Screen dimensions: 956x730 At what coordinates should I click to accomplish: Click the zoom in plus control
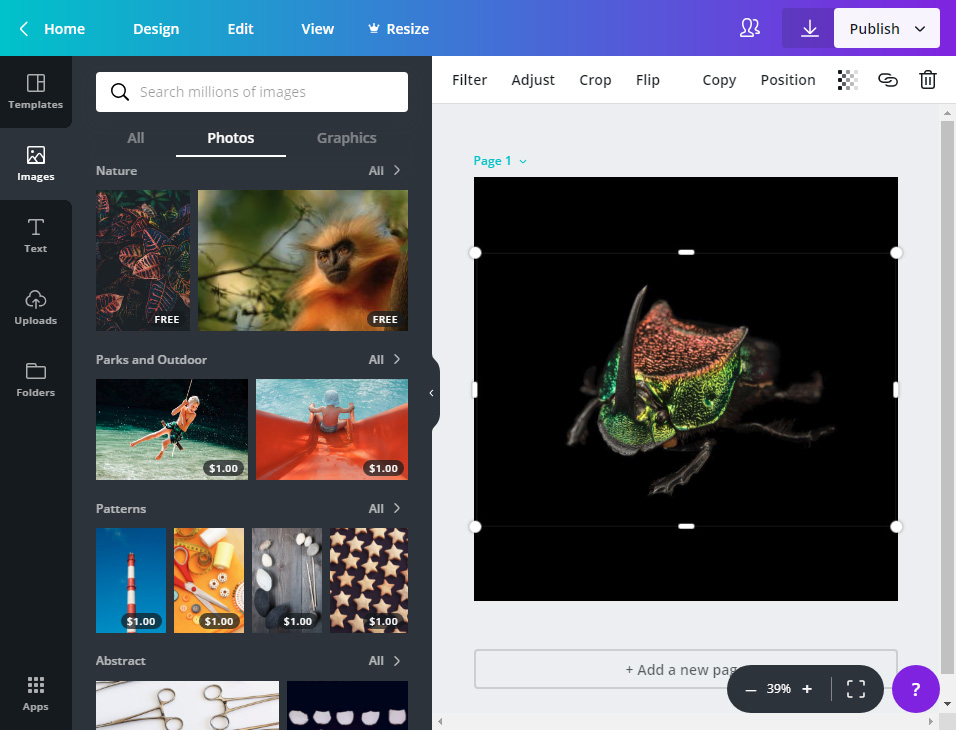point(807,689)
